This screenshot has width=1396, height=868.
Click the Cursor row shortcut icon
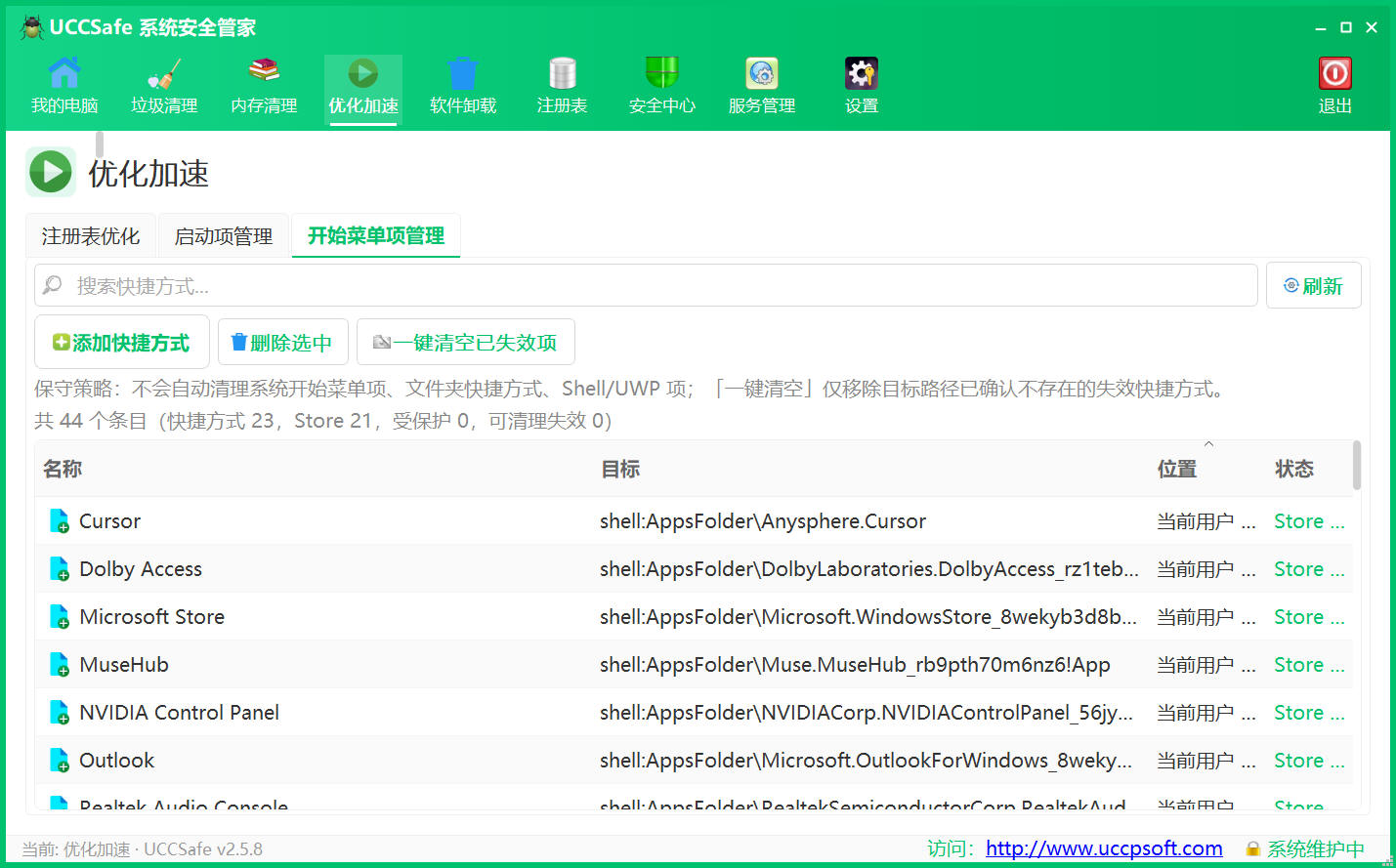60,521
